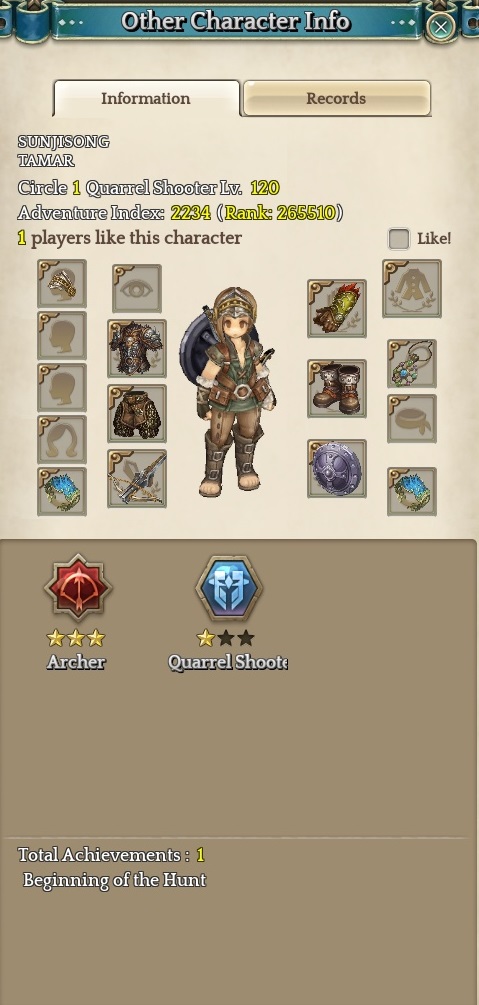
Task: Check the Like! checkbox
Action: [399, 238]
